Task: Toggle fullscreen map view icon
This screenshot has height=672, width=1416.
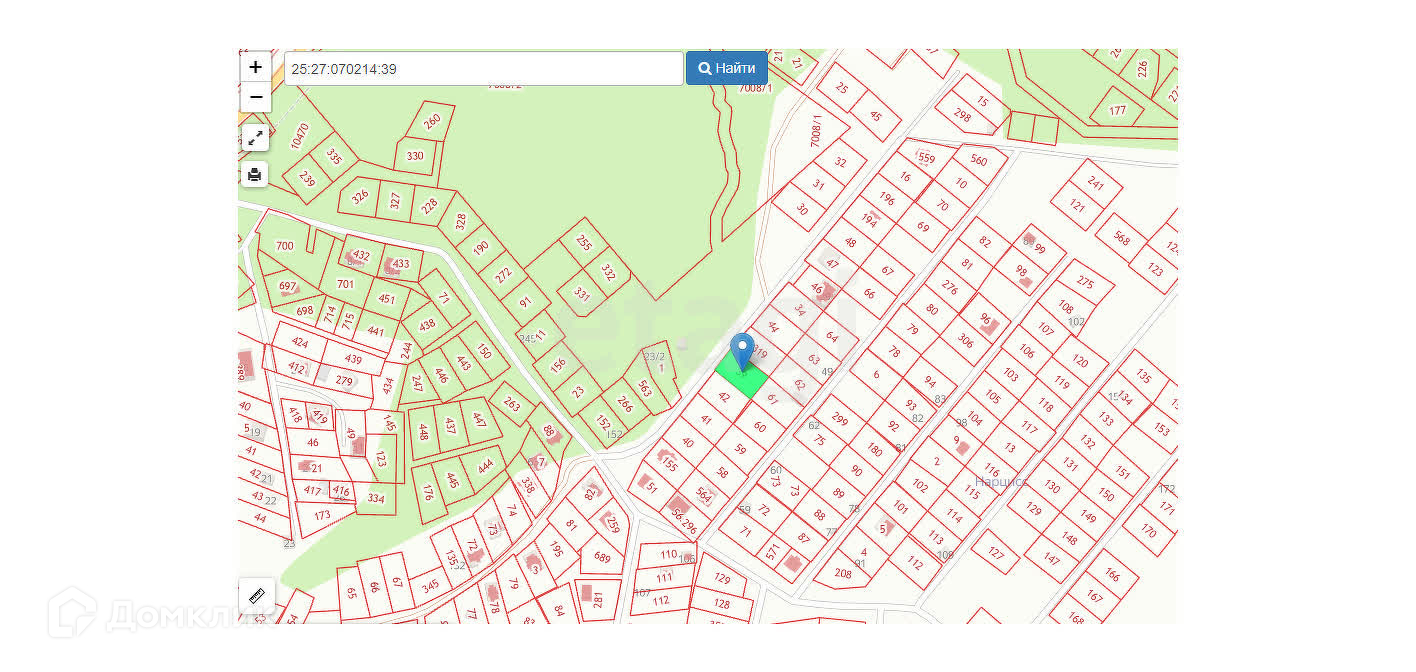Action: 255,138
